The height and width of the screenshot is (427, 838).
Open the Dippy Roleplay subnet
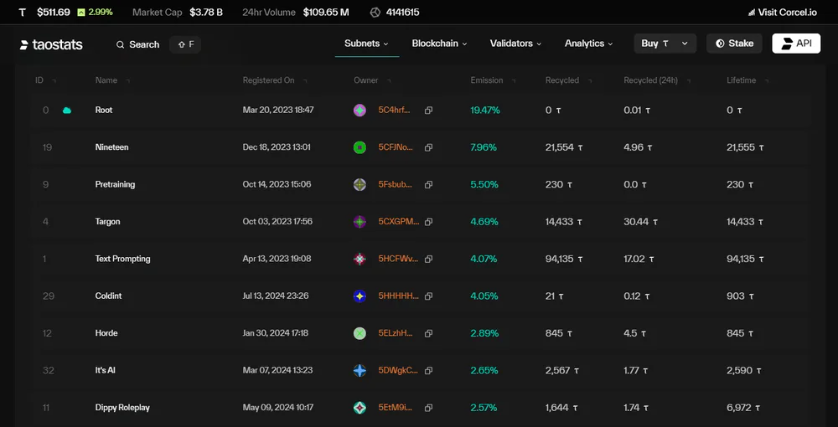click(122, 407)
